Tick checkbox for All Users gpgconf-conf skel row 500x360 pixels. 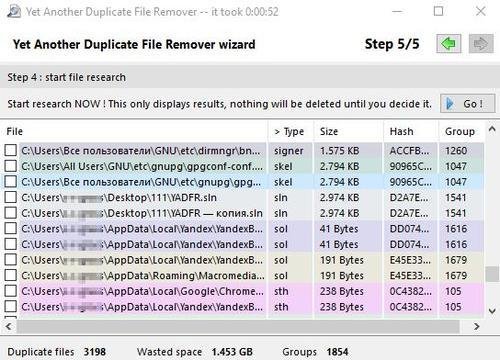coord(11,166)
